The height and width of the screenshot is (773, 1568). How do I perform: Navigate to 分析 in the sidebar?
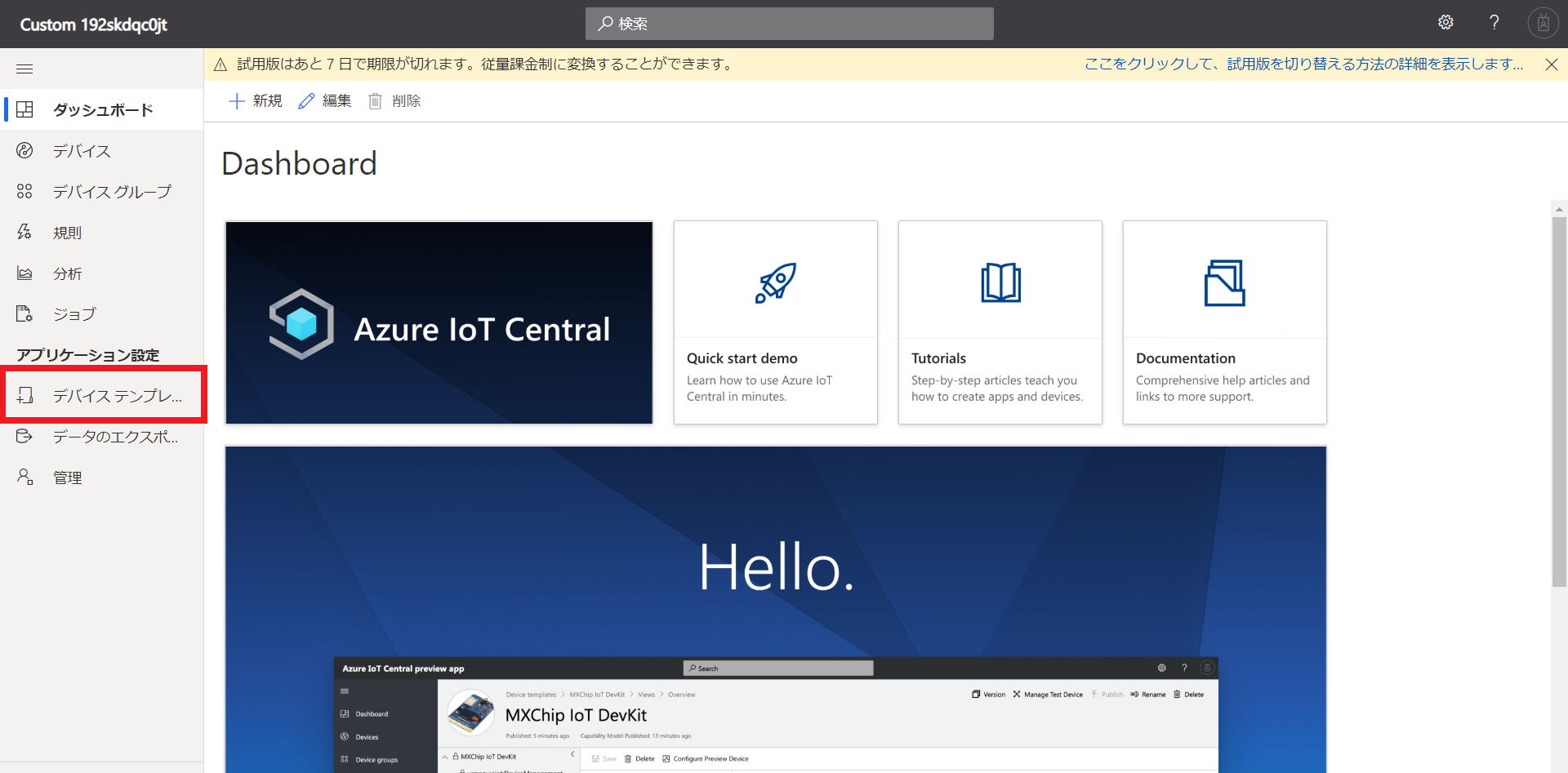tap(102, 273)
